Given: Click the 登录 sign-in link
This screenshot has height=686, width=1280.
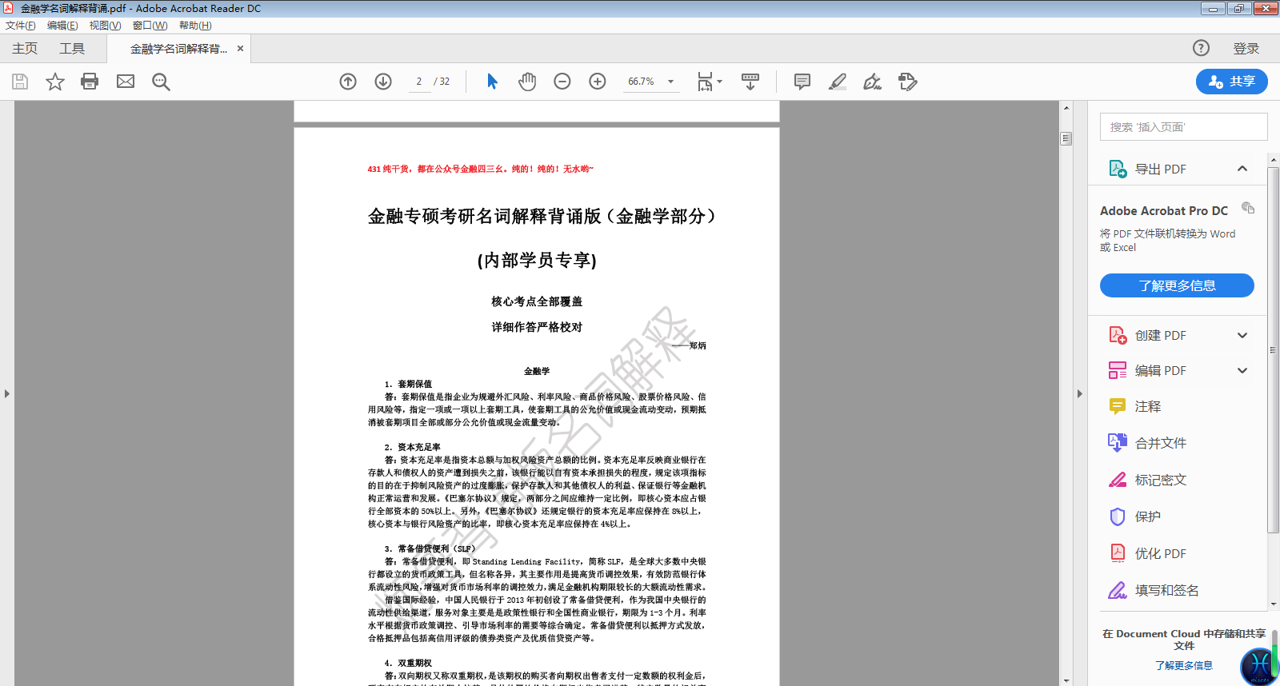Looking at the screenshot, I should point(1246,48).
